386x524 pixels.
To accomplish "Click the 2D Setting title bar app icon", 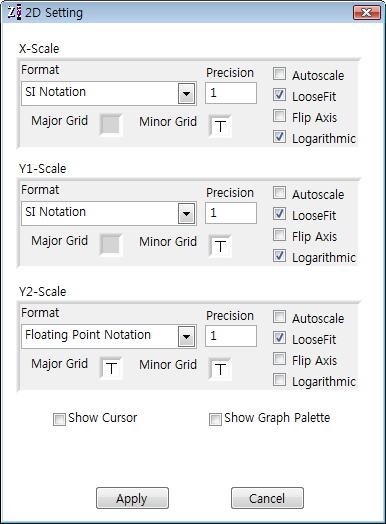I will click(14, 12).
